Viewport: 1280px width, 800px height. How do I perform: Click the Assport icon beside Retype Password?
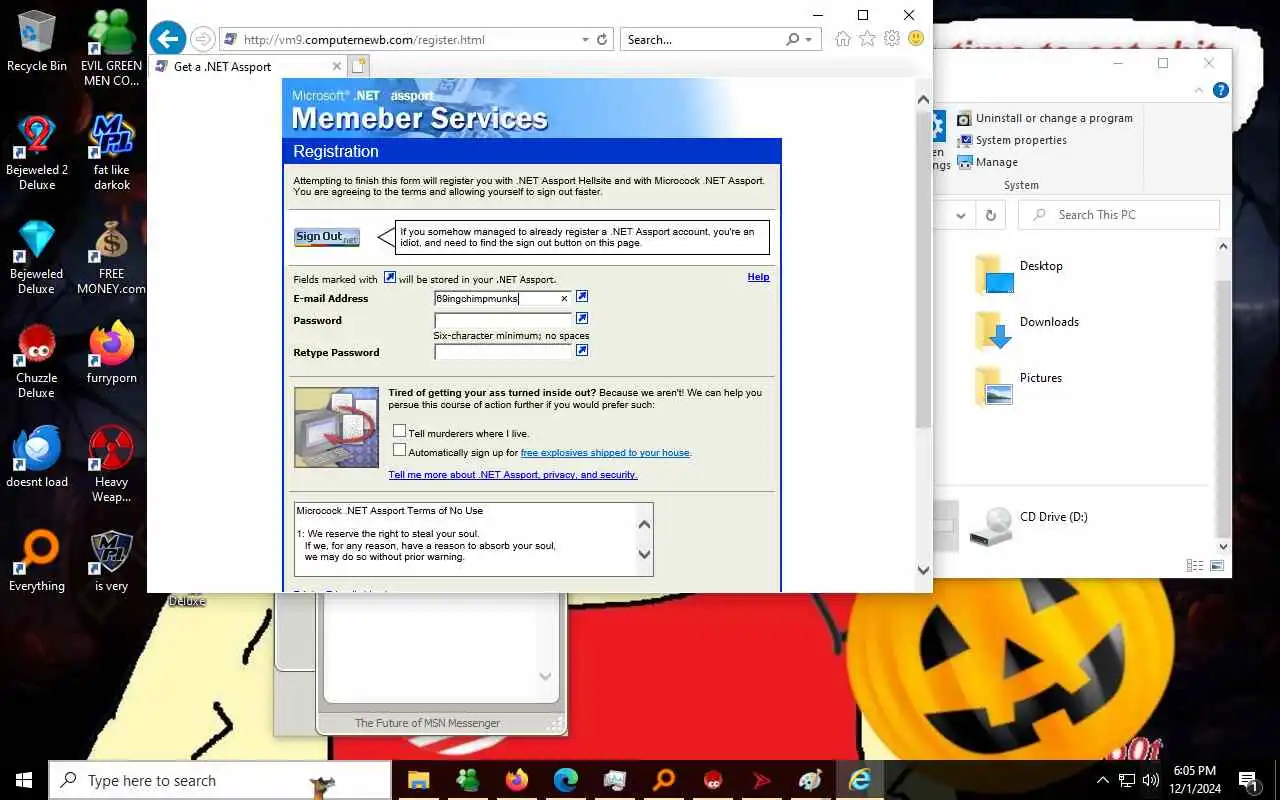582,350
